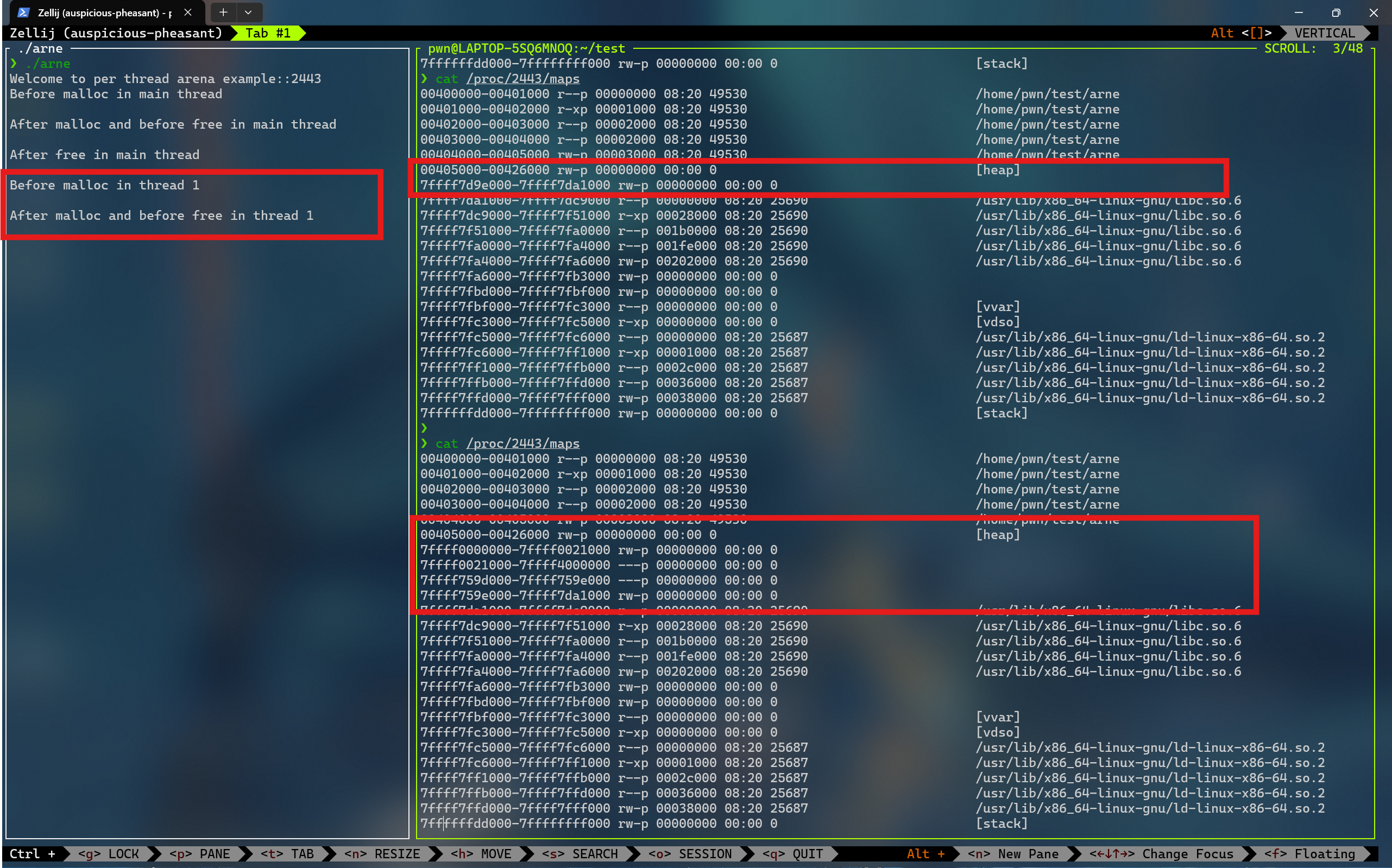Click the PowerShell icon in window tab
This screenshot has width=1392, height=868.
pyautogui.click(x=23, y=12)
